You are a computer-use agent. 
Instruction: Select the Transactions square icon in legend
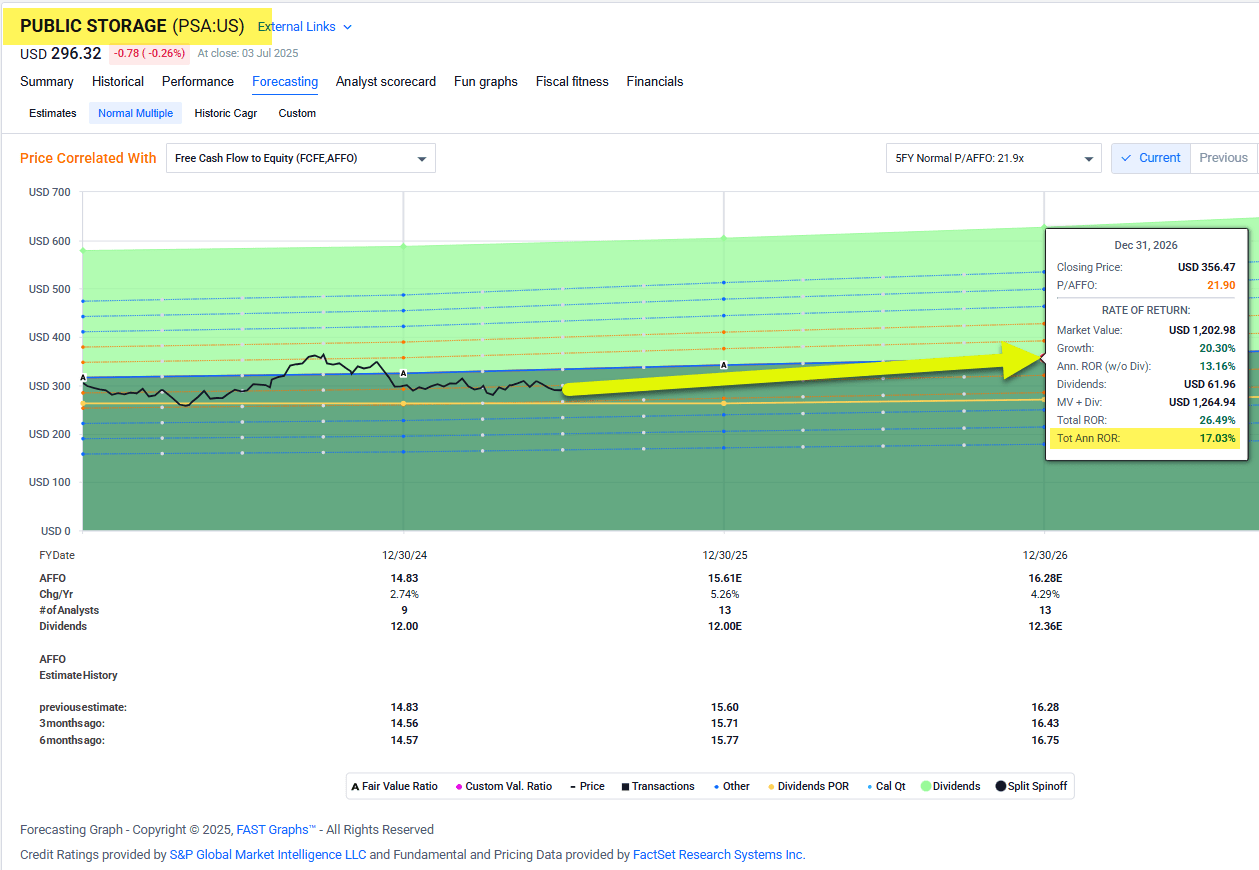(627, 787)
